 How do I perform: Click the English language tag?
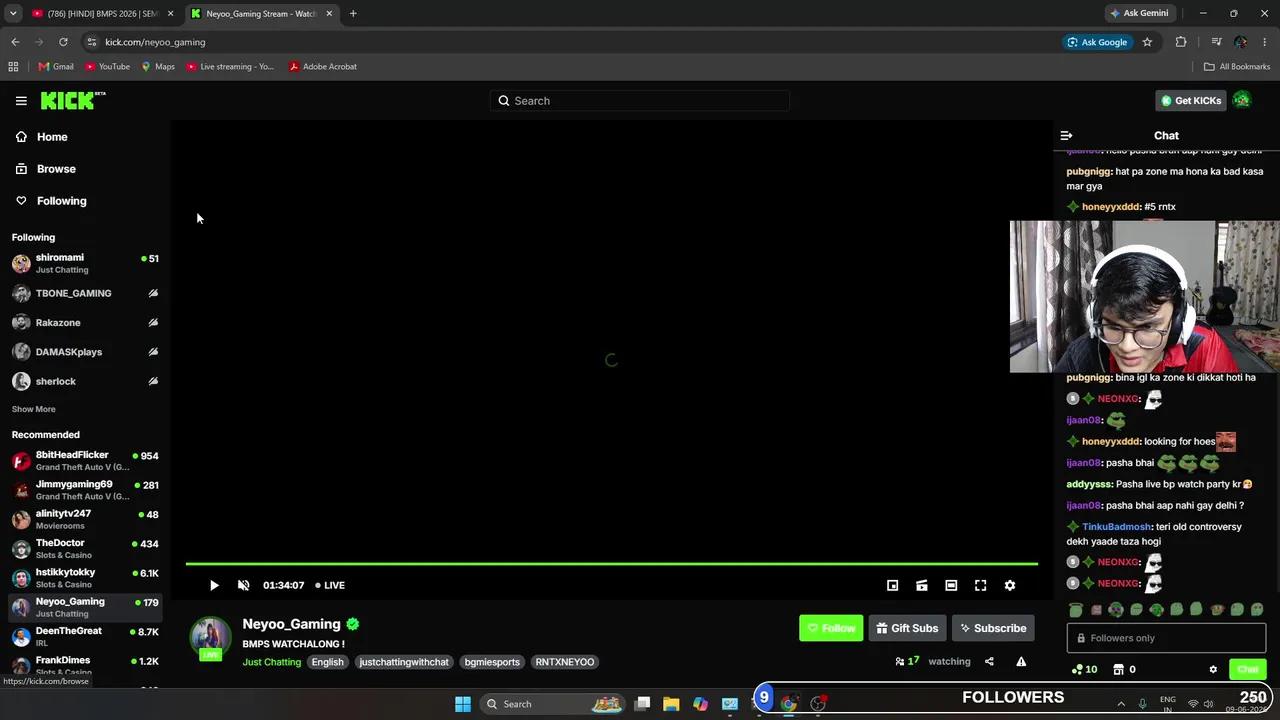327,662
